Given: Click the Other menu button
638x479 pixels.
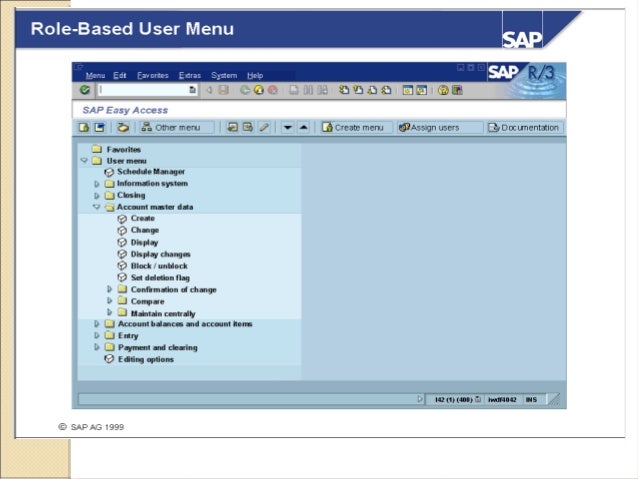Looking at the screenshot, I should click(x=176, y=127).
